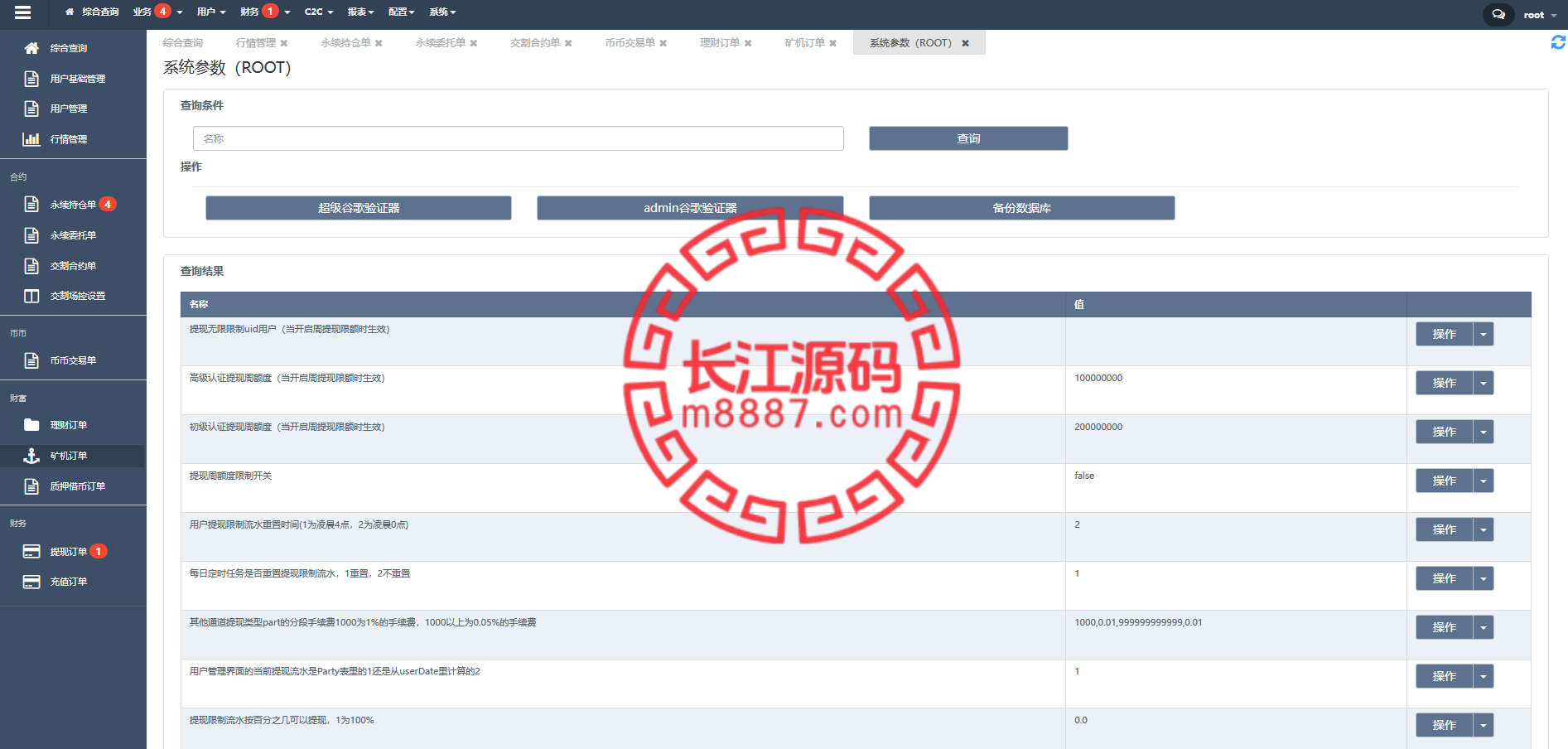
Task: Open the root user dropdown
Action: pyautogui.click(x=1540, y=15)
